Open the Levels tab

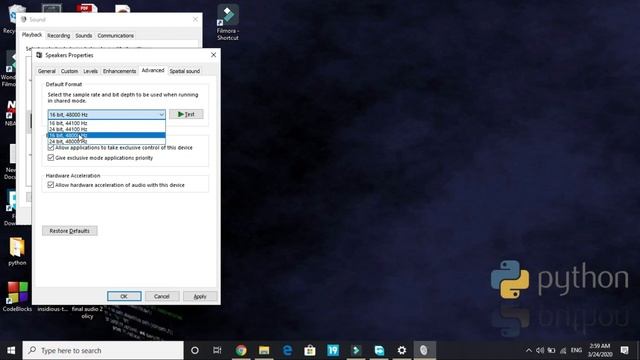tap(90, 71)
